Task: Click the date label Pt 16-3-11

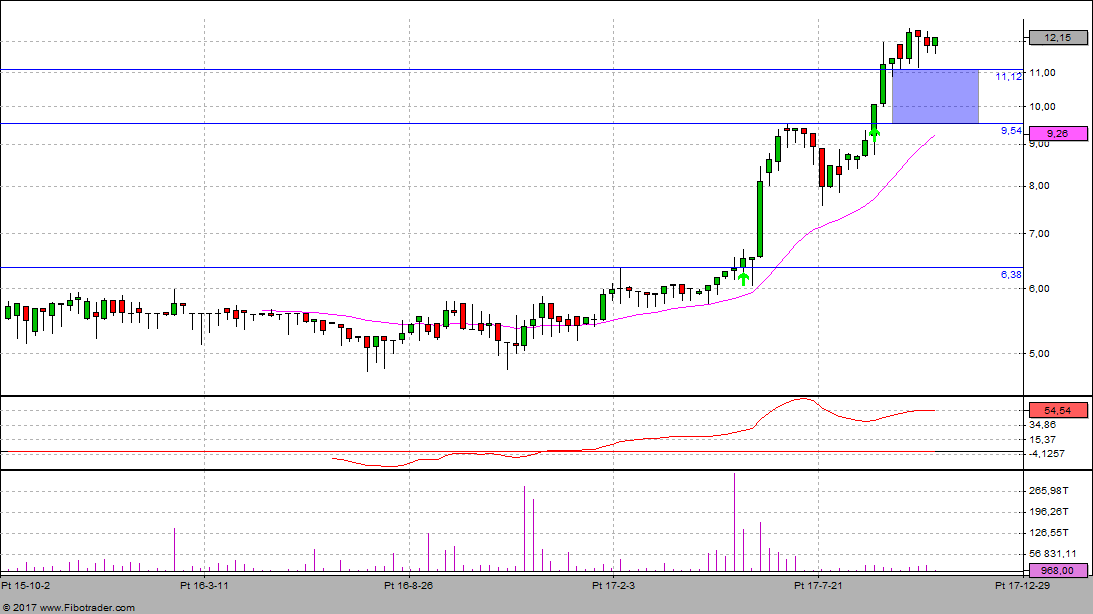Action: tap(204, 585)
